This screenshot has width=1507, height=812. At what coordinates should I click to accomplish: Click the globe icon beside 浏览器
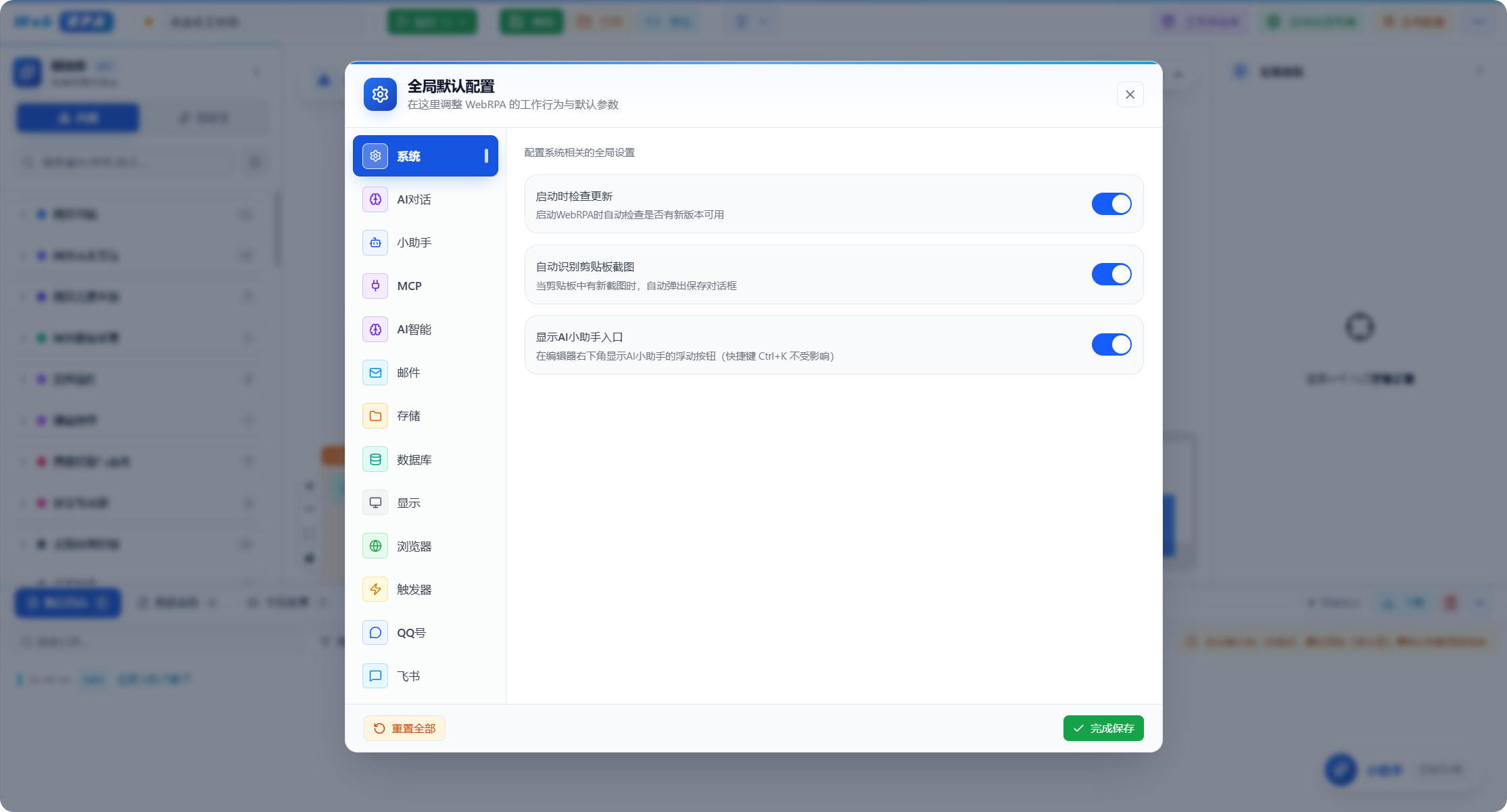click(x=375, y=546)
